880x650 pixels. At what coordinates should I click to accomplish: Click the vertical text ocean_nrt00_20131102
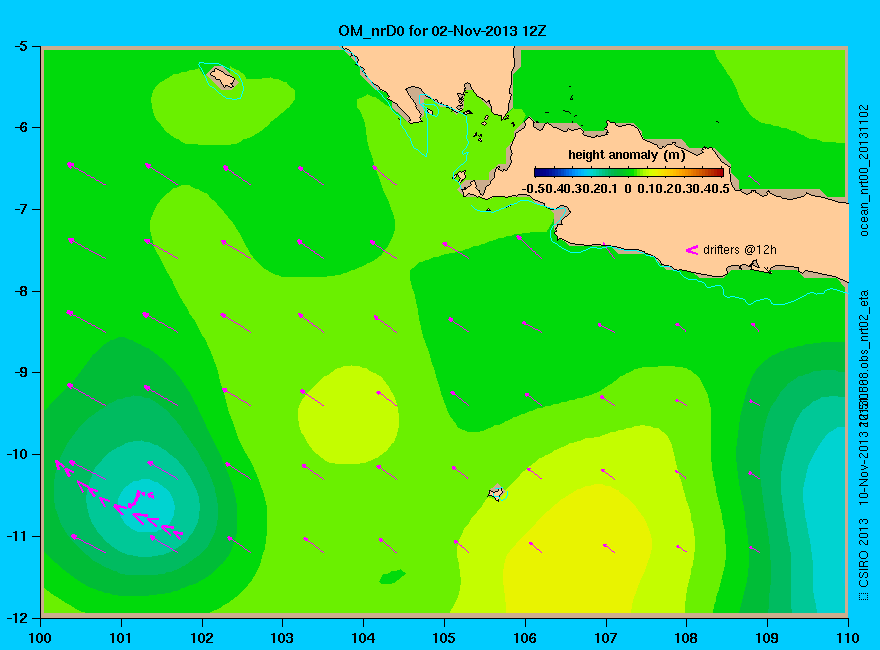coord(864,171)
